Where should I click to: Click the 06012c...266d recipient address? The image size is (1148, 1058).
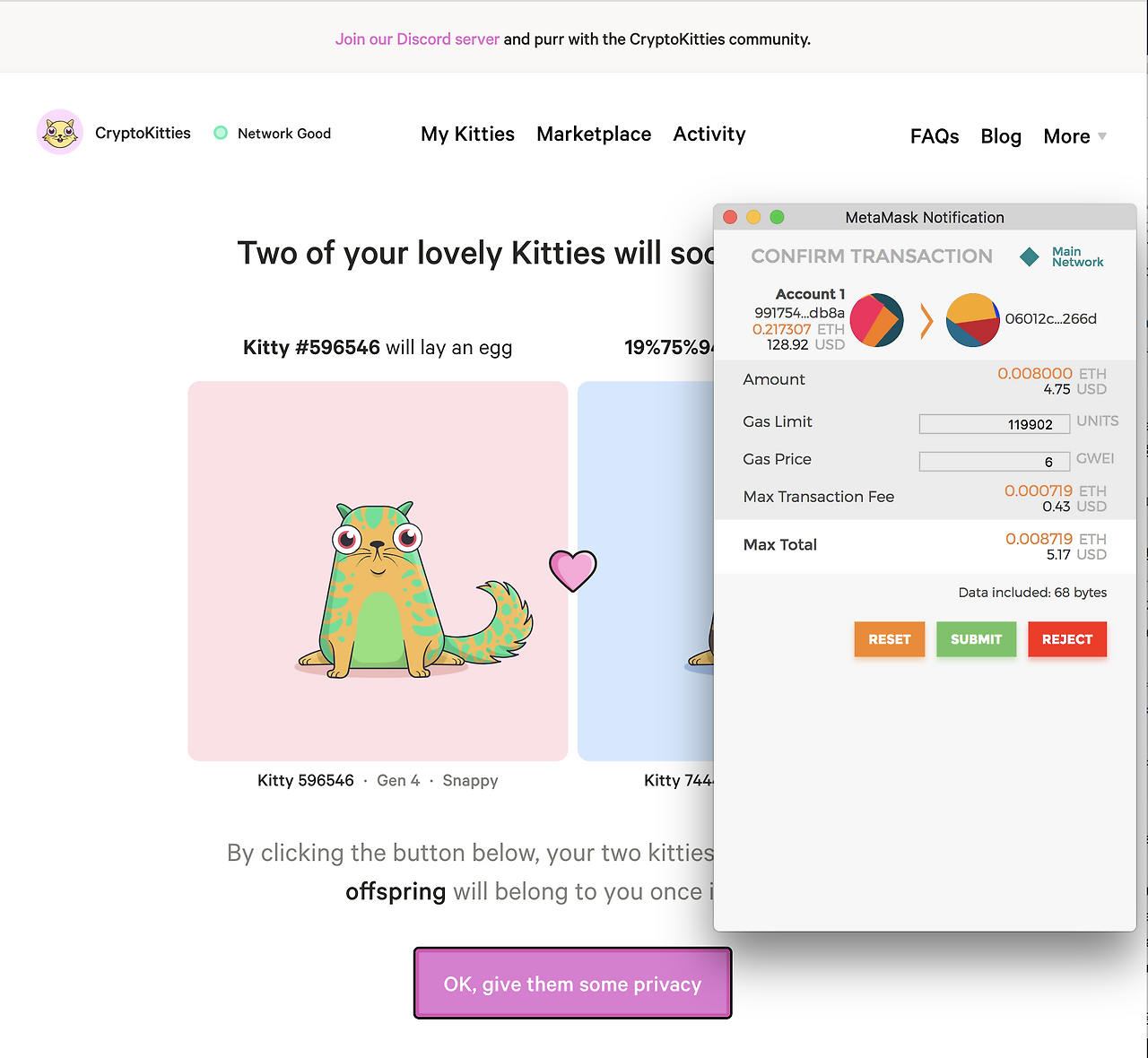(1051, 319)
